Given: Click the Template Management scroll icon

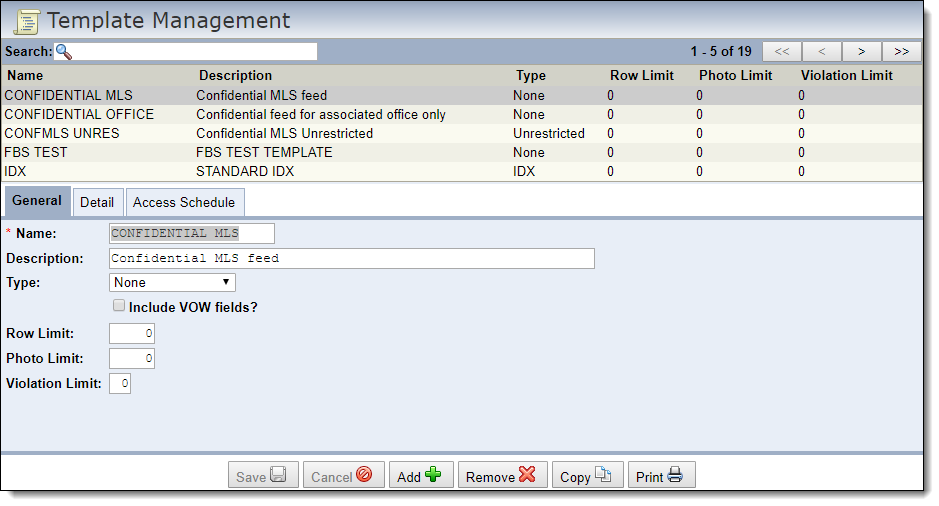Looking at the screenshot, I should point(26,22).
